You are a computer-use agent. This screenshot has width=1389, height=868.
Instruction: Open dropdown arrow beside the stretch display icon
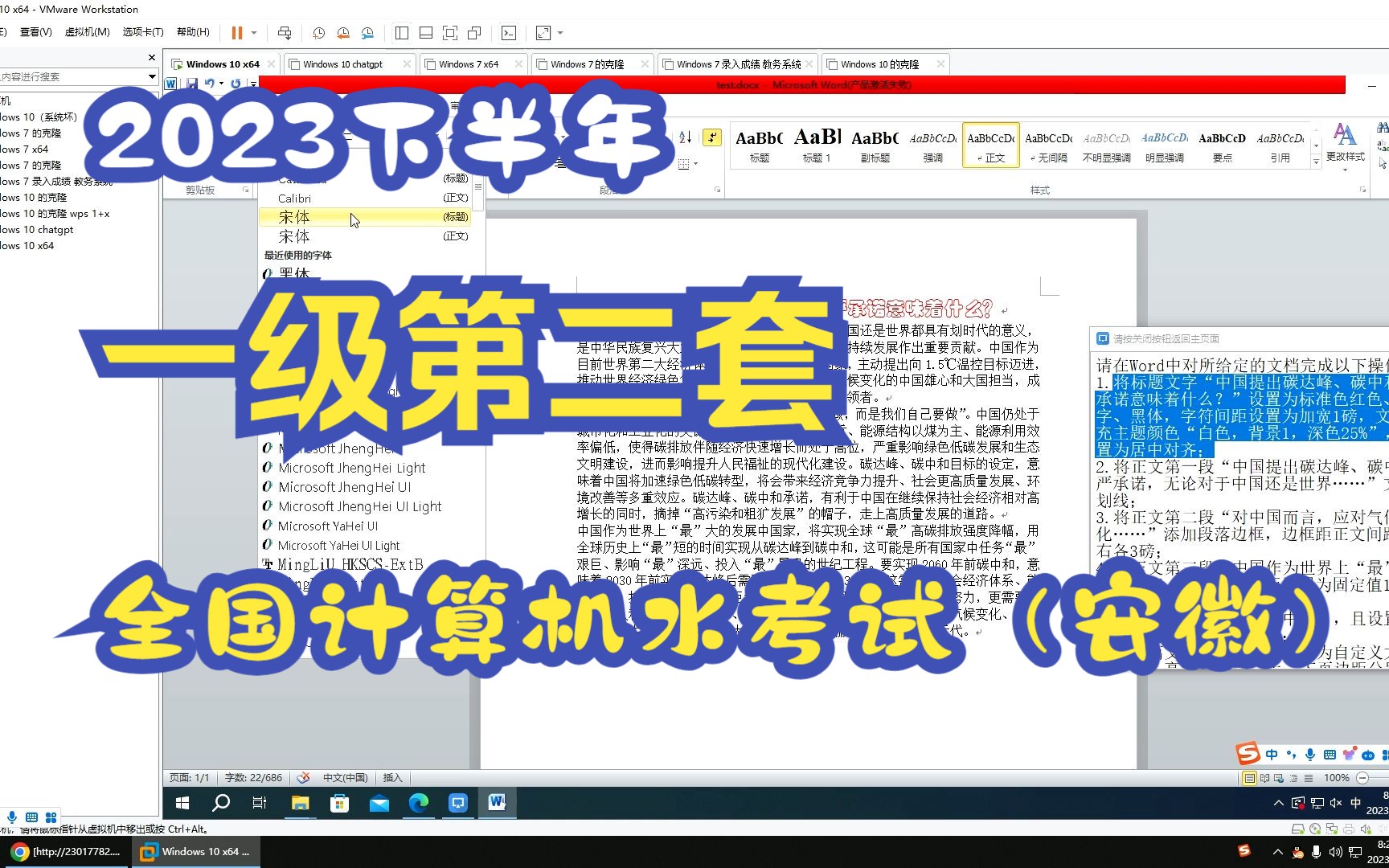(560, 33)
